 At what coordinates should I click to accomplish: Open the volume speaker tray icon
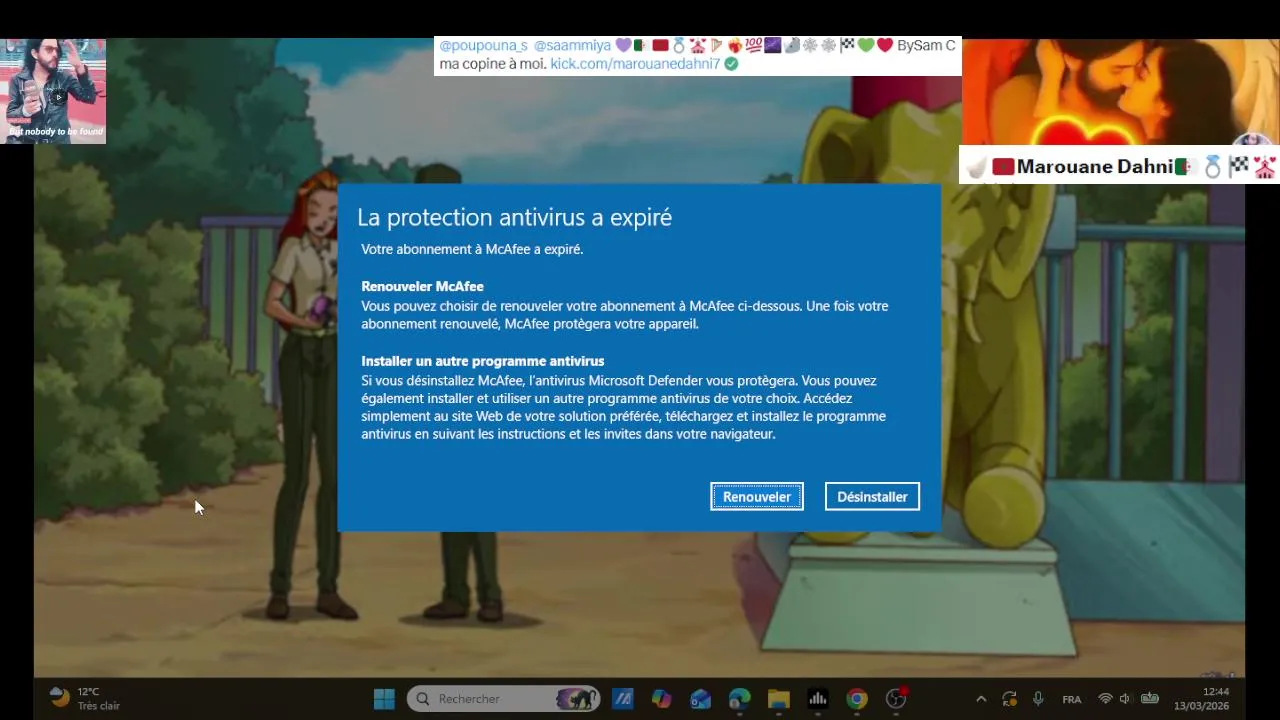(x=1125, y=699)
